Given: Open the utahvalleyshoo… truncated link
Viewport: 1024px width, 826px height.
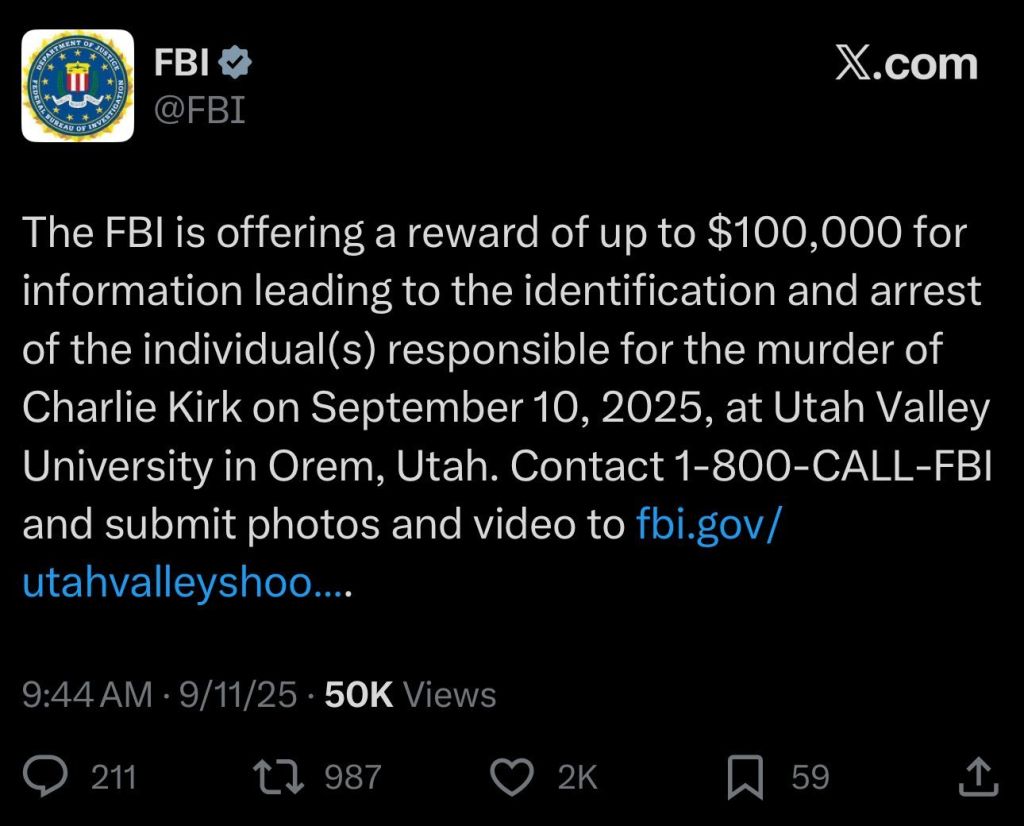Looking at the screenshot, I should click(187, 581).
